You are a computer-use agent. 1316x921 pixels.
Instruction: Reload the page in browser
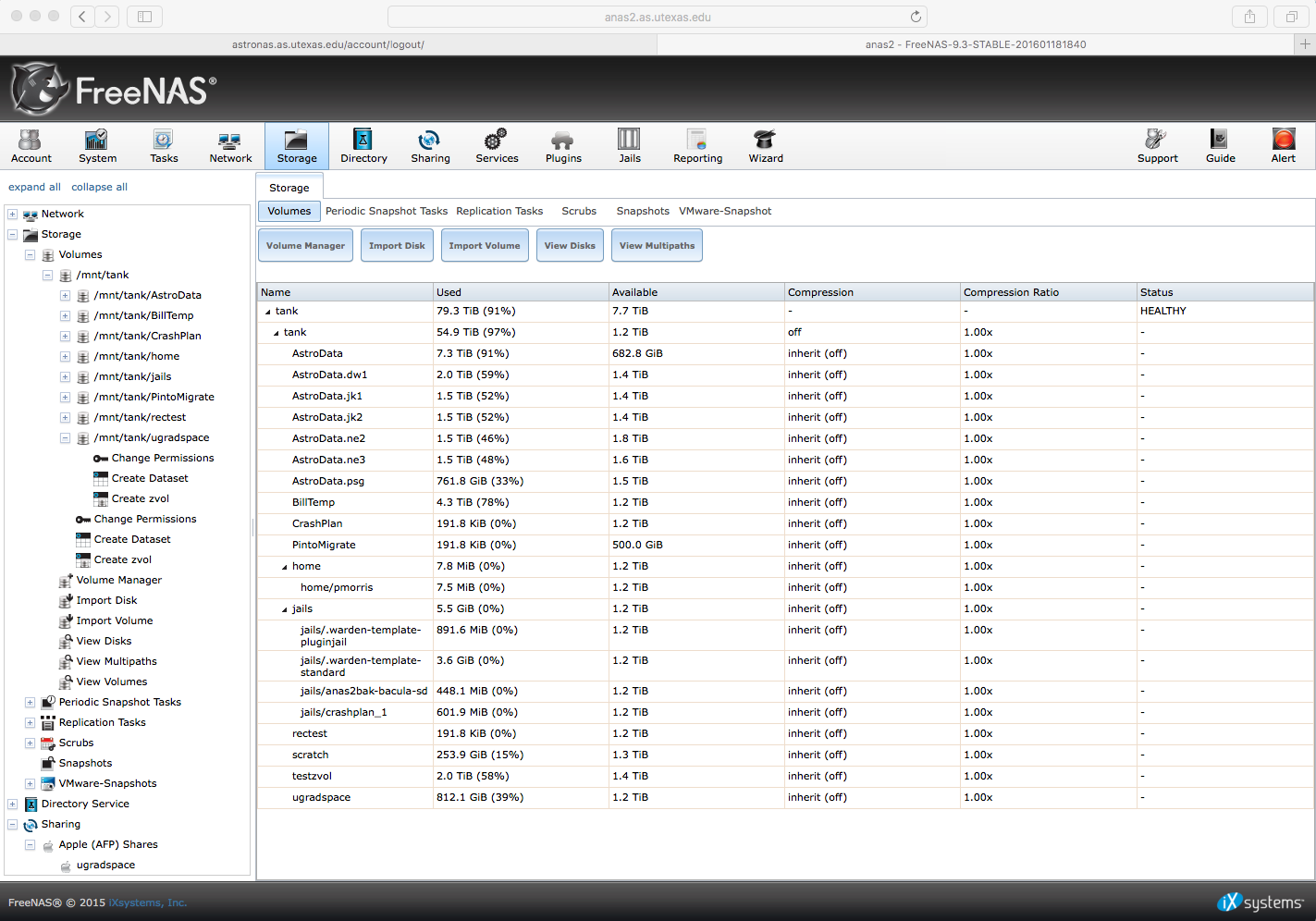click(x=916, y=17)
